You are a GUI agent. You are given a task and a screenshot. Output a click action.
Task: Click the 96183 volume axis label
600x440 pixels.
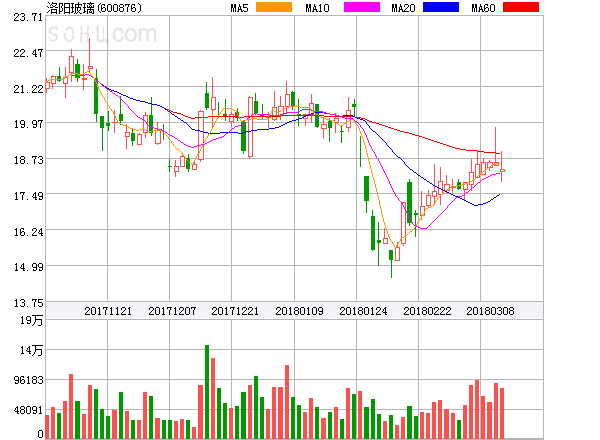click(x=28, y=380)
